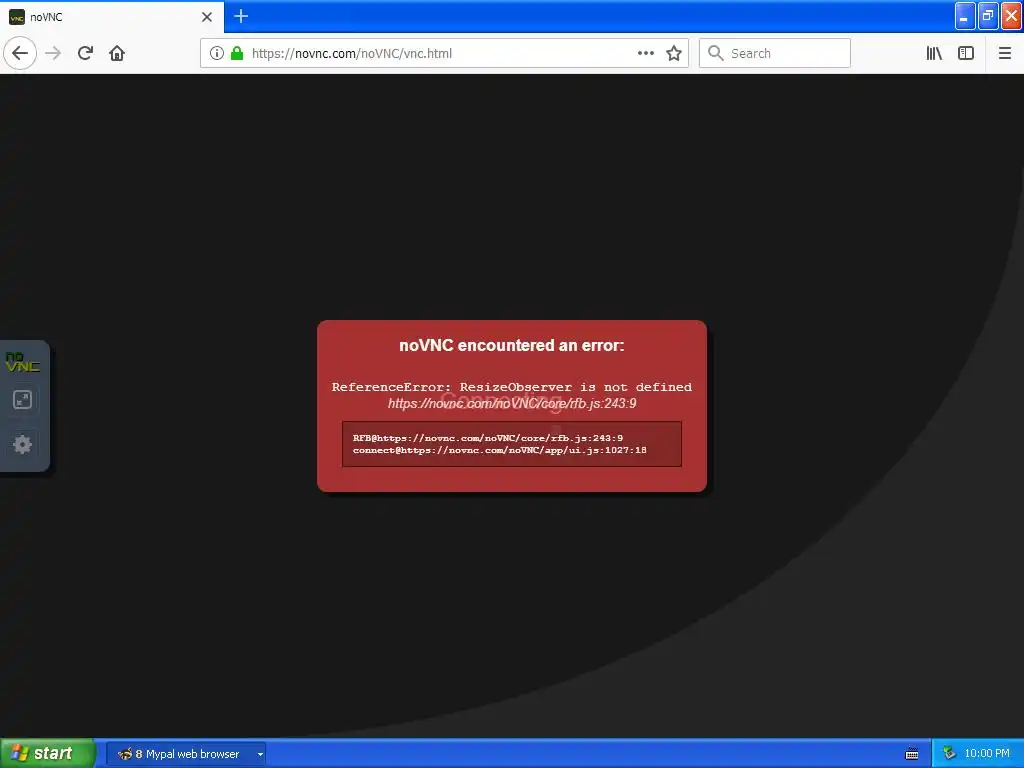Toggle the browser sidebar view

[x=966, y=53]
